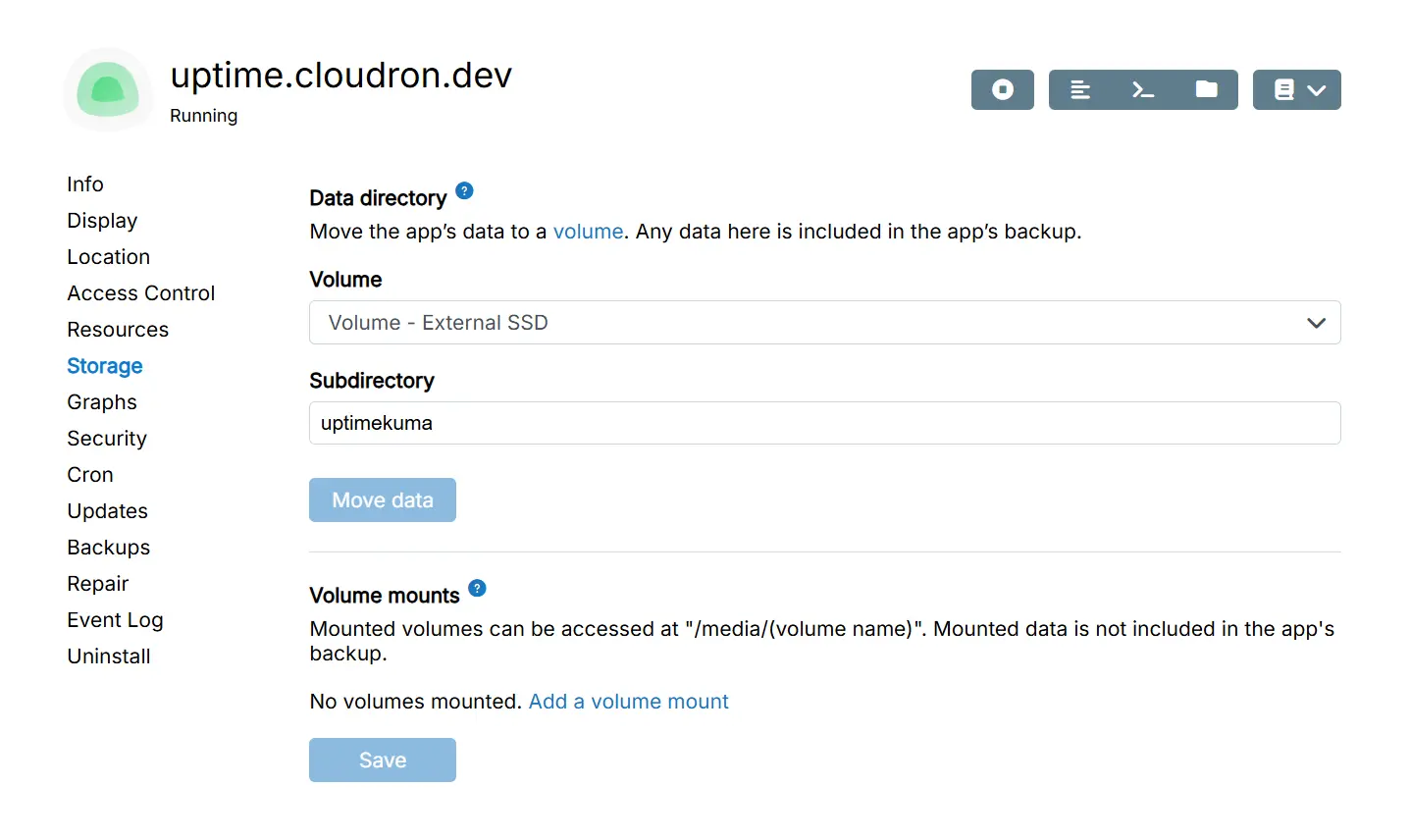The image size is (1410, 840).
Task: Expand the Volume selection dropdown
Action: pos(824,323)
